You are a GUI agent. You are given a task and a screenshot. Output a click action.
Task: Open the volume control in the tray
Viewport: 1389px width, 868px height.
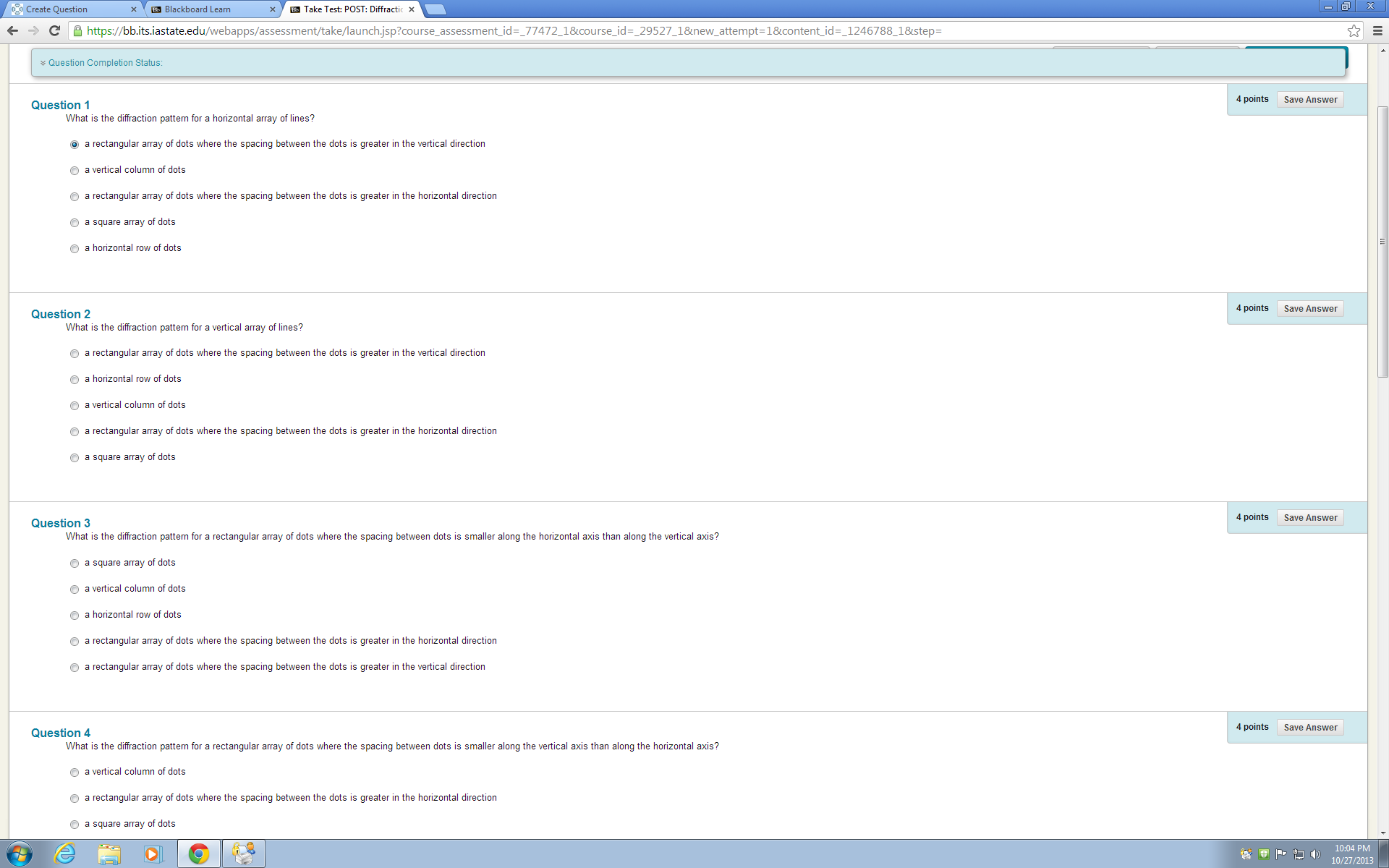point(1316,854)
